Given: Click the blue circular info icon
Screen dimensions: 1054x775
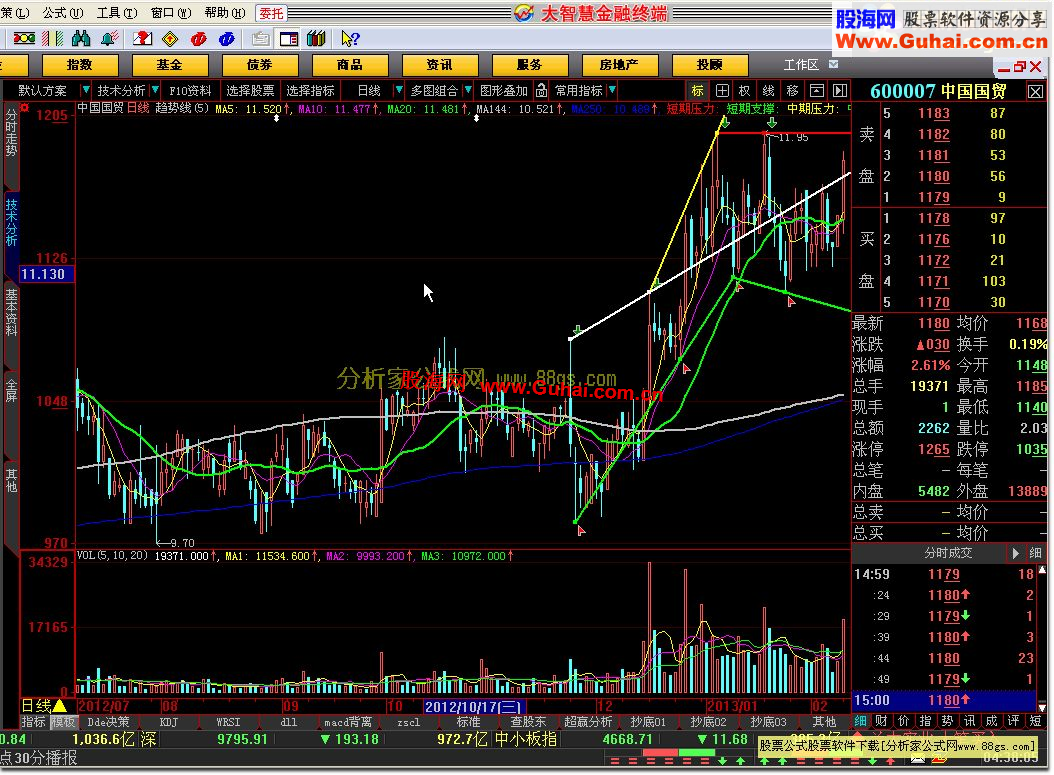Looking at the screenshot, I should coord(227,39).
